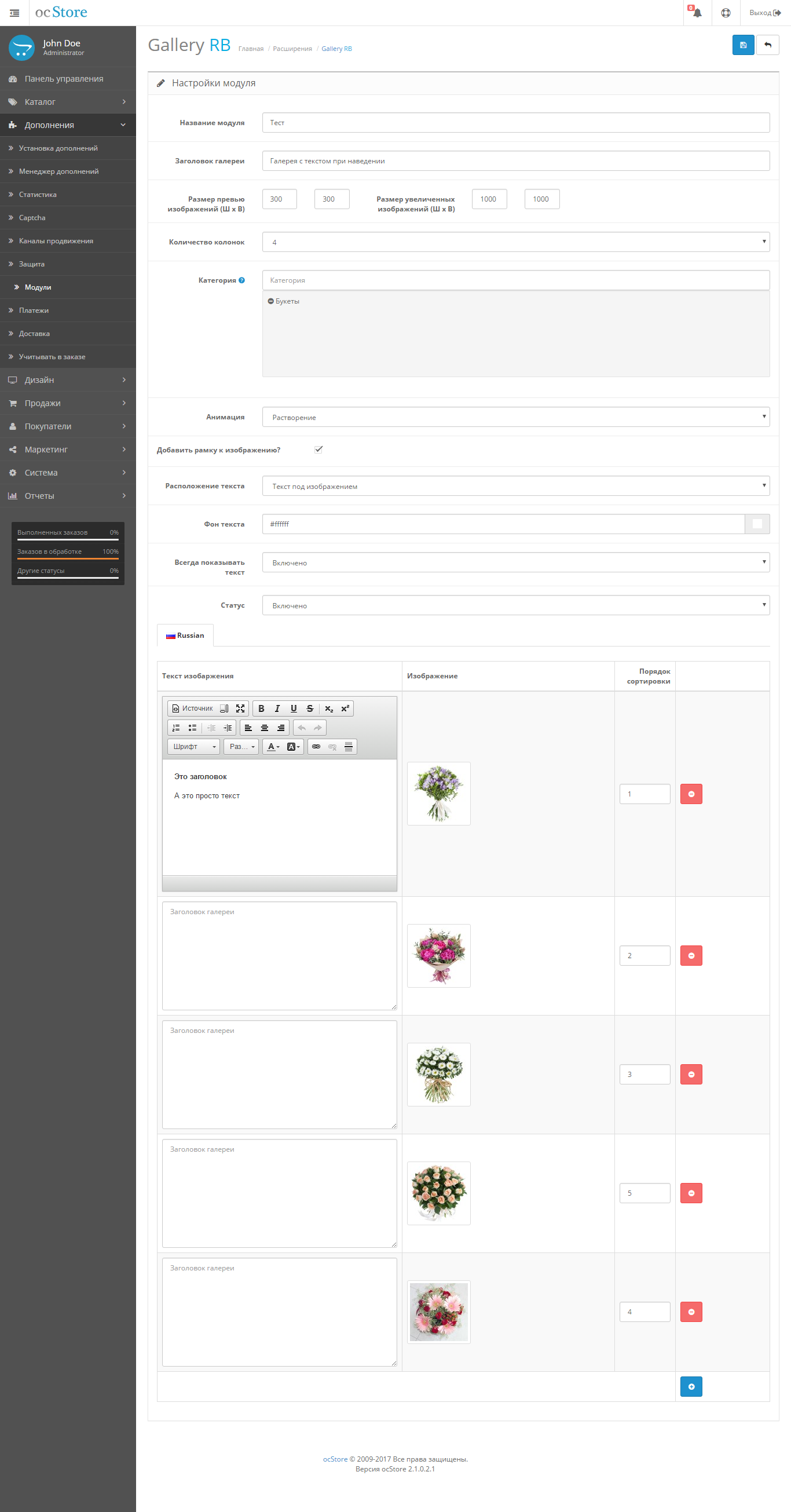Insert a link in the editor

tap(316, 747)
